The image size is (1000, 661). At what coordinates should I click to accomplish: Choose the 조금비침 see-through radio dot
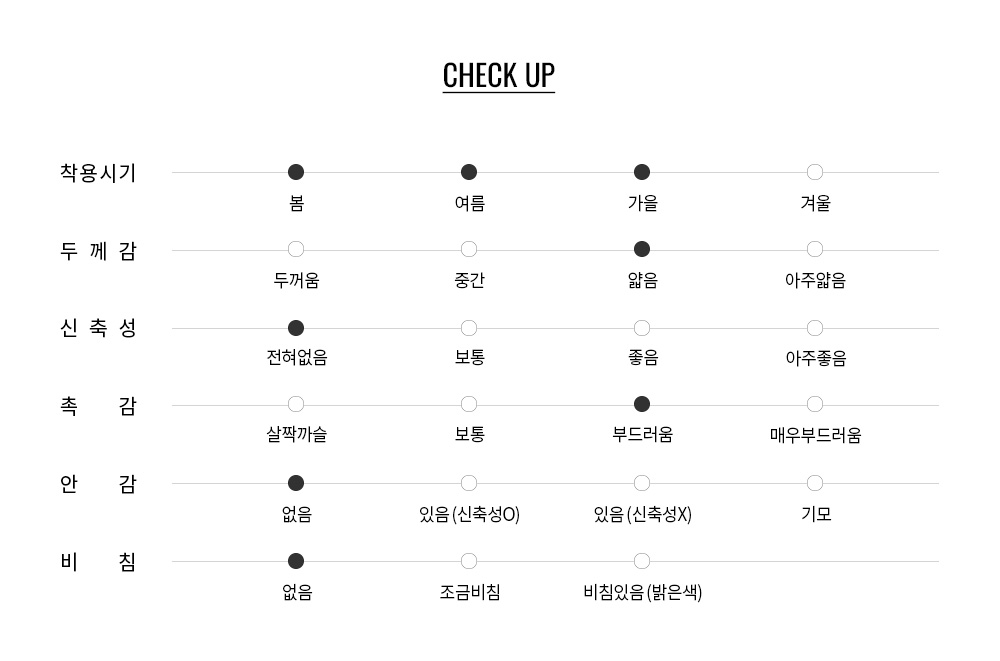(x=469, y=561)
